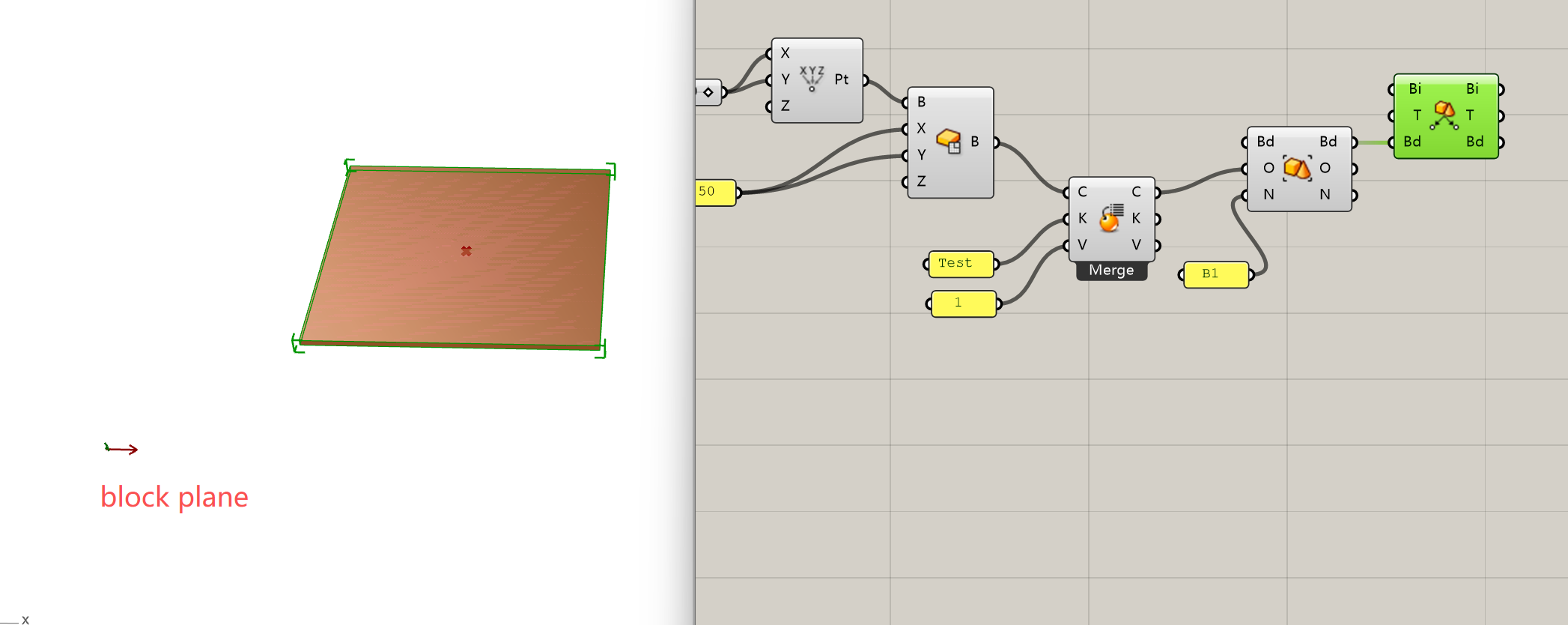The width and height of the screenshot is (1568, 625).
Task: Select the yellow B1 panel
Action: (1215, 274)
